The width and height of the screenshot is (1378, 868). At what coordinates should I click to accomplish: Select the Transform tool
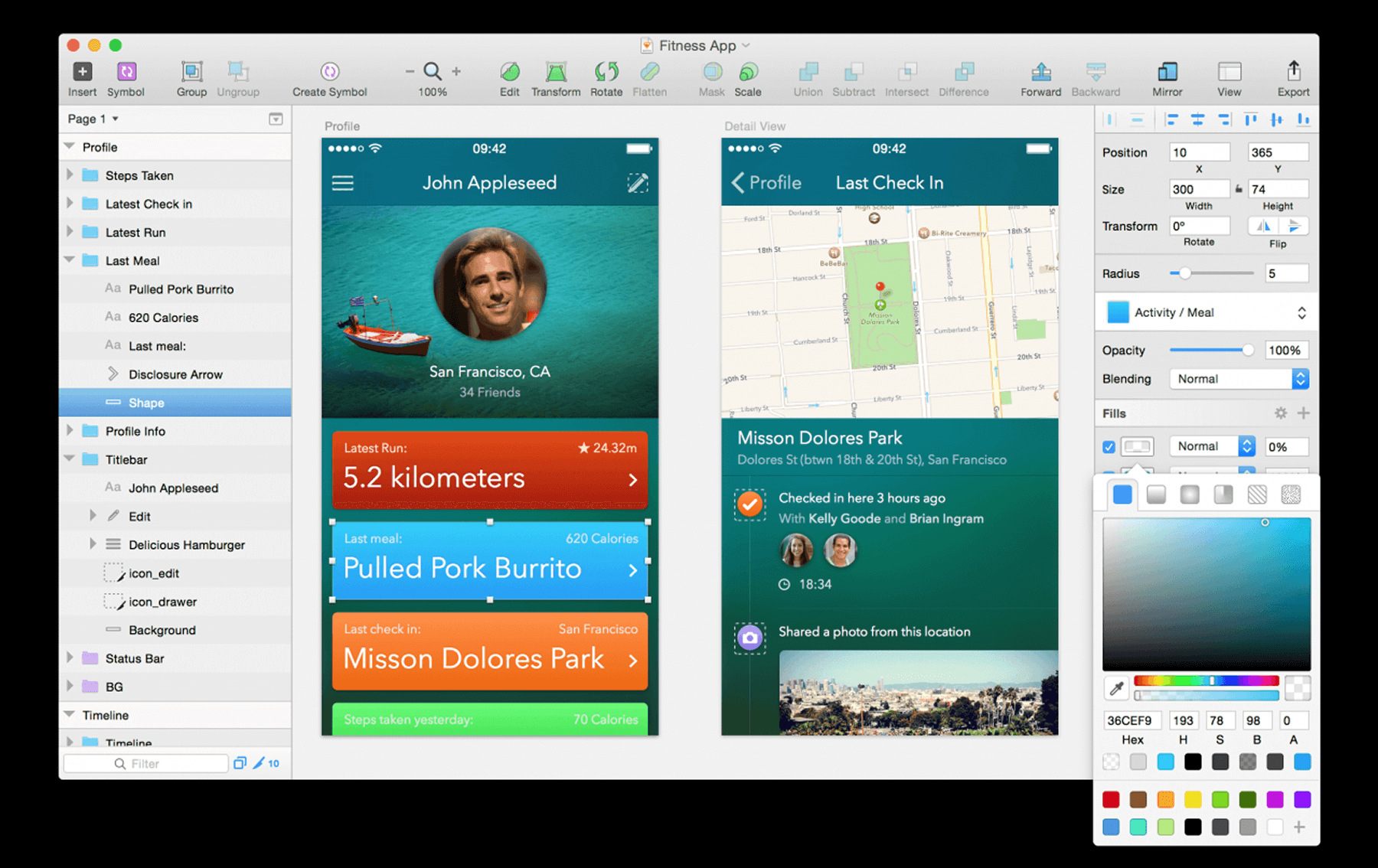pyautogui.click(x=556, y=77)
